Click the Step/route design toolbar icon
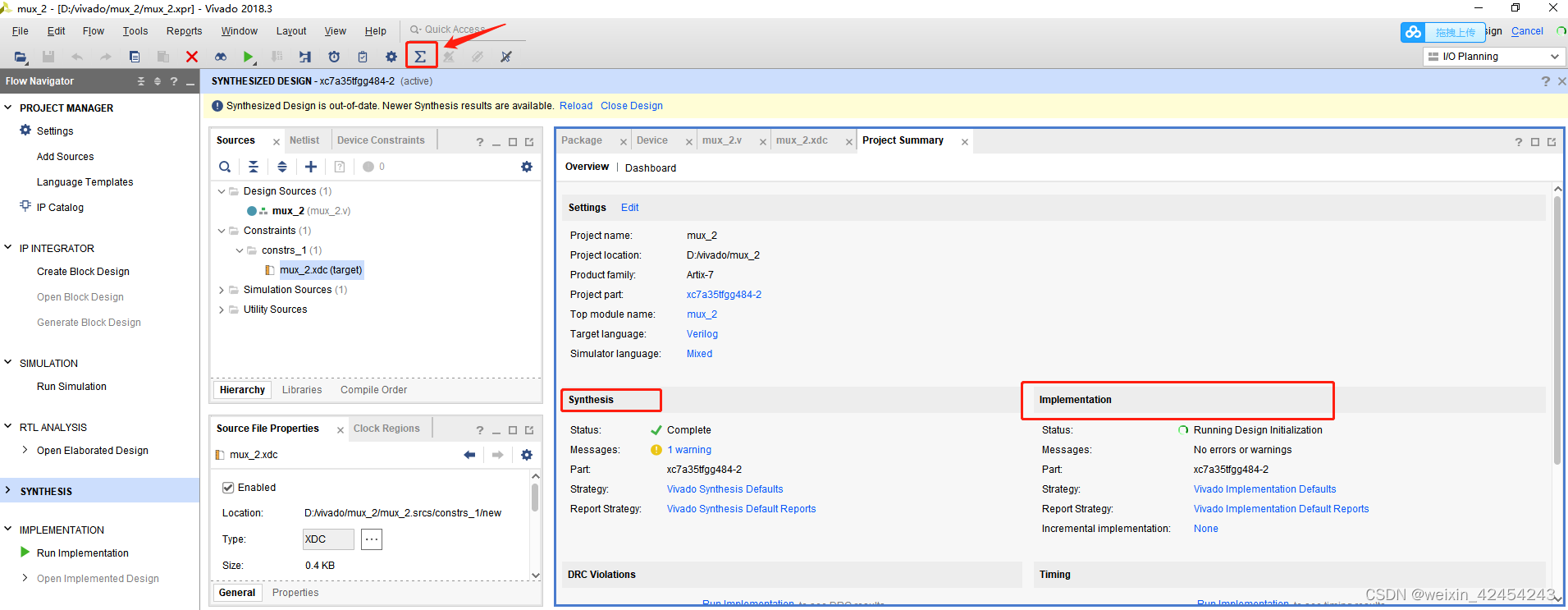 (x=305, y=57)
